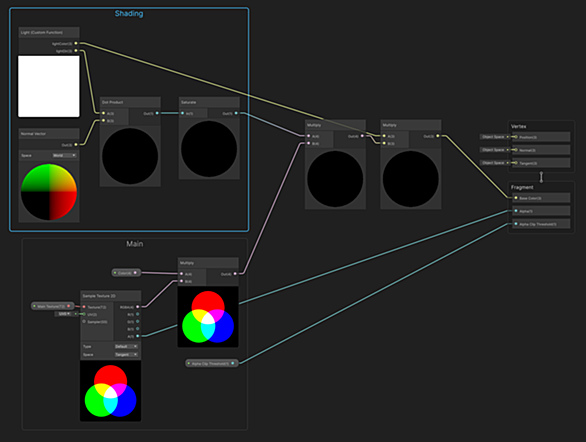Click the Main group Multiply RGB preview
This screenshot has height=442, width=586.
pos(208,317)
